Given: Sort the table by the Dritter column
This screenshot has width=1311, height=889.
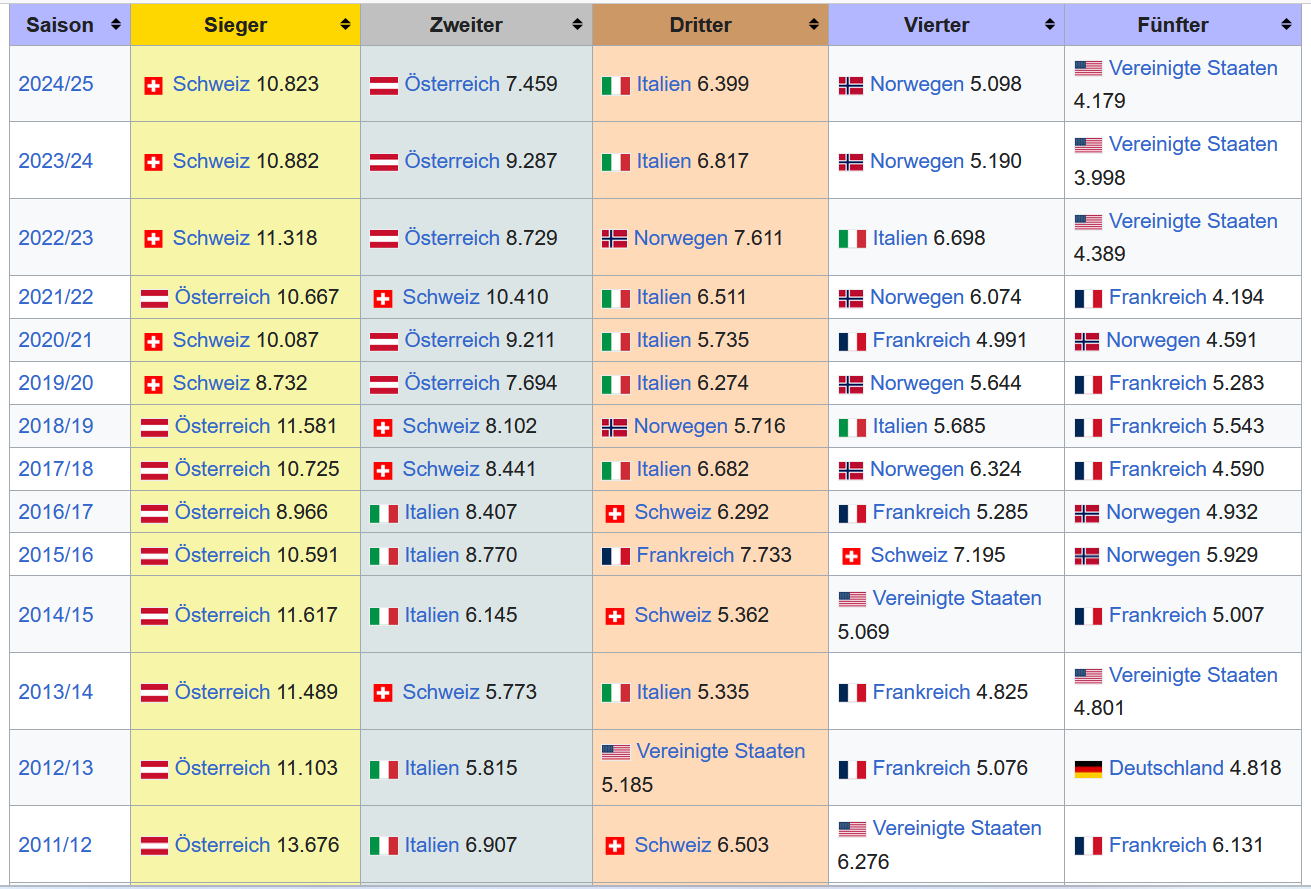Looking at the screenshot, I should [710, 25].
